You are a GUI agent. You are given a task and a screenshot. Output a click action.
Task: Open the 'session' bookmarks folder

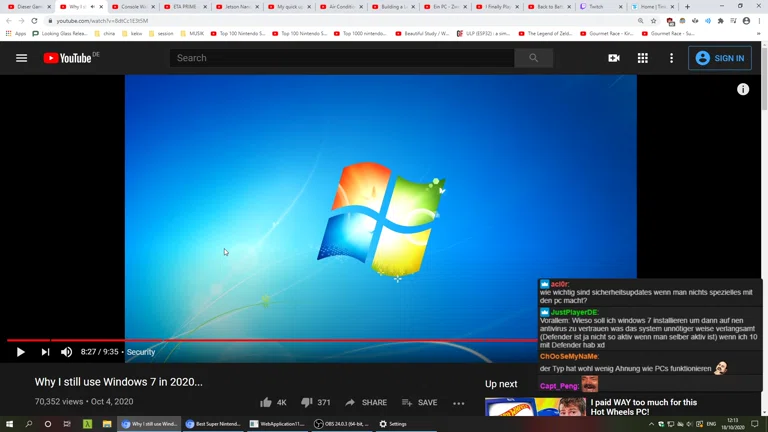coord(161,33)
